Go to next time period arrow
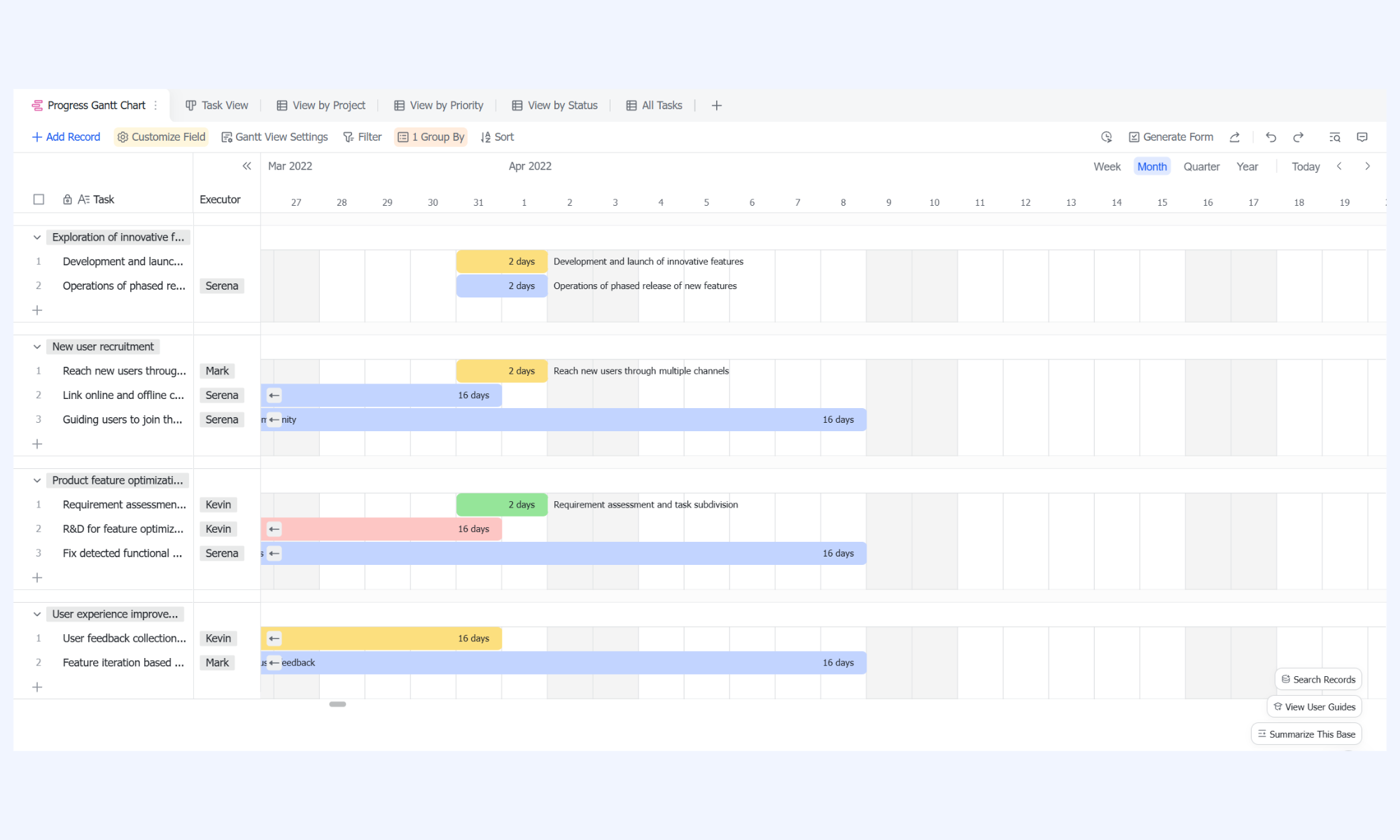This screenshot has width=1400, height=840. tap(1367, 166)
